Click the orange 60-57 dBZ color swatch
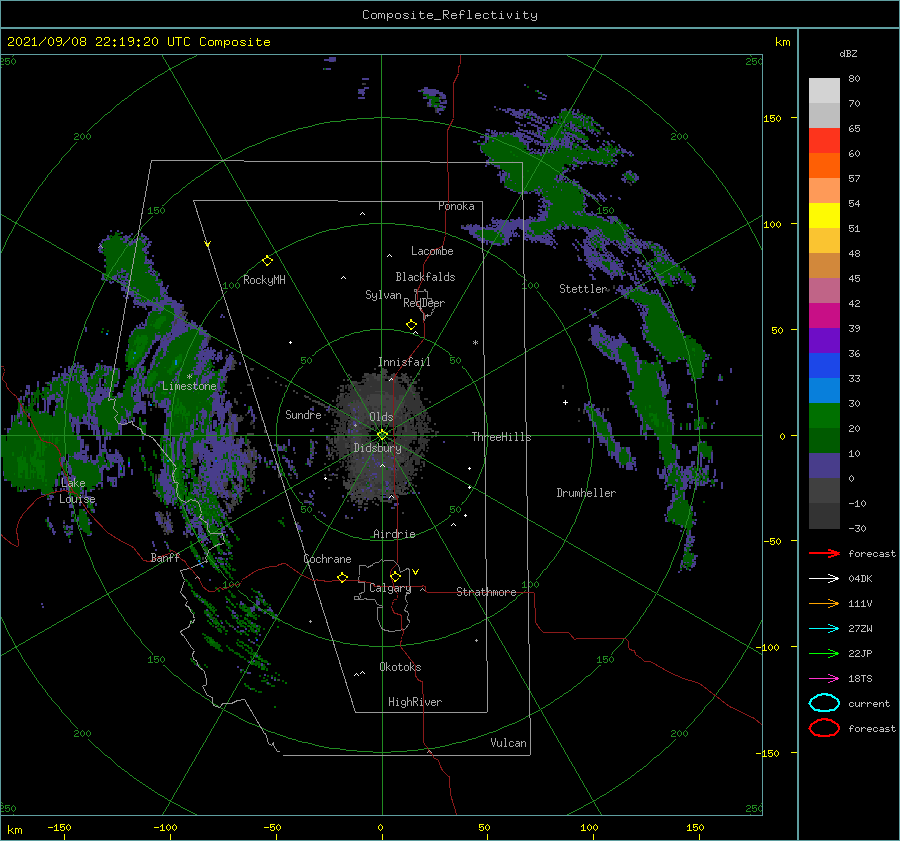The image size is (900, 841). 824,166
